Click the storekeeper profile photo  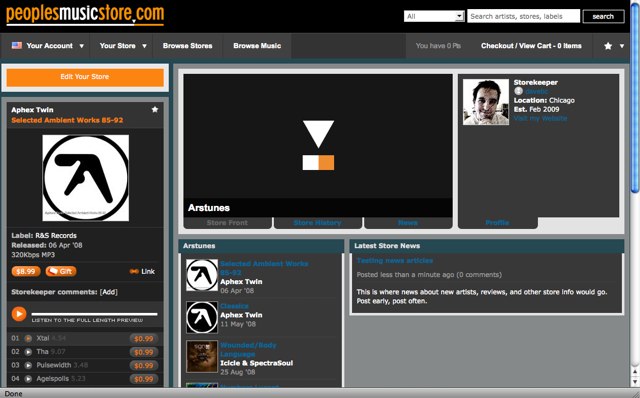click(x=486, y=102)
